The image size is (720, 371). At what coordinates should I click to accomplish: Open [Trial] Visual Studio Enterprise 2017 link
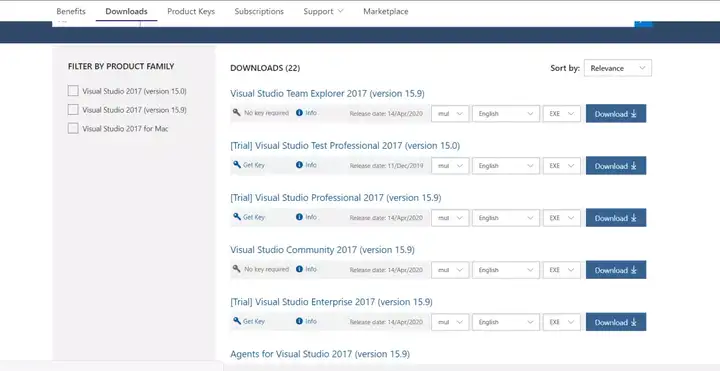[331, 302]
